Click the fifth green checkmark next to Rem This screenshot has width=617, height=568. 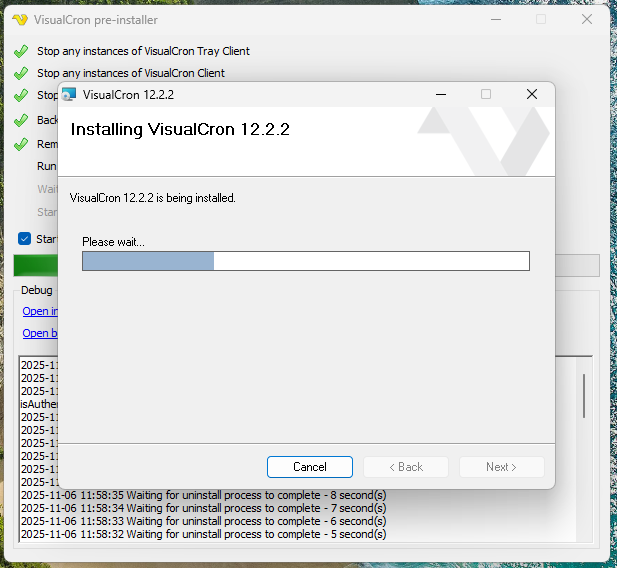(x=21, y=144)
